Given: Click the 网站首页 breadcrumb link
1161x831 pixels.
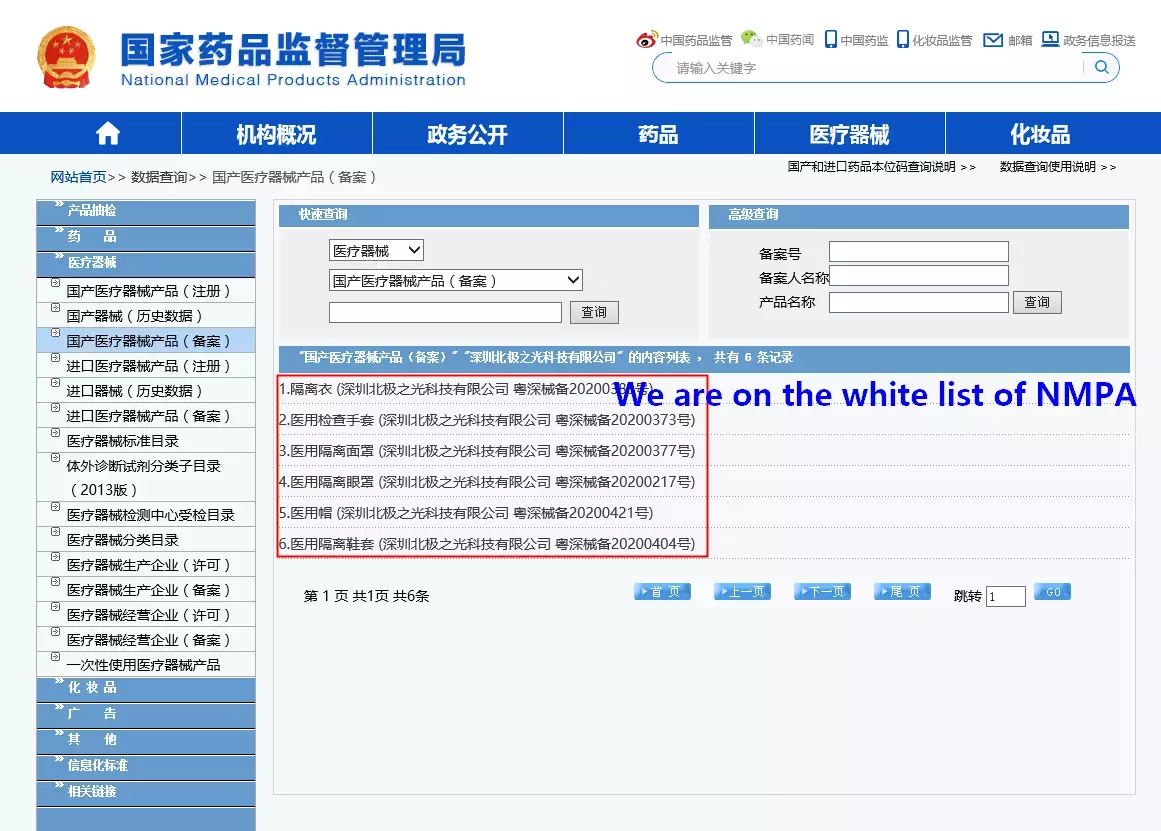Looking at the screenshot, I should pyautogui.click(x=78, y=177).
